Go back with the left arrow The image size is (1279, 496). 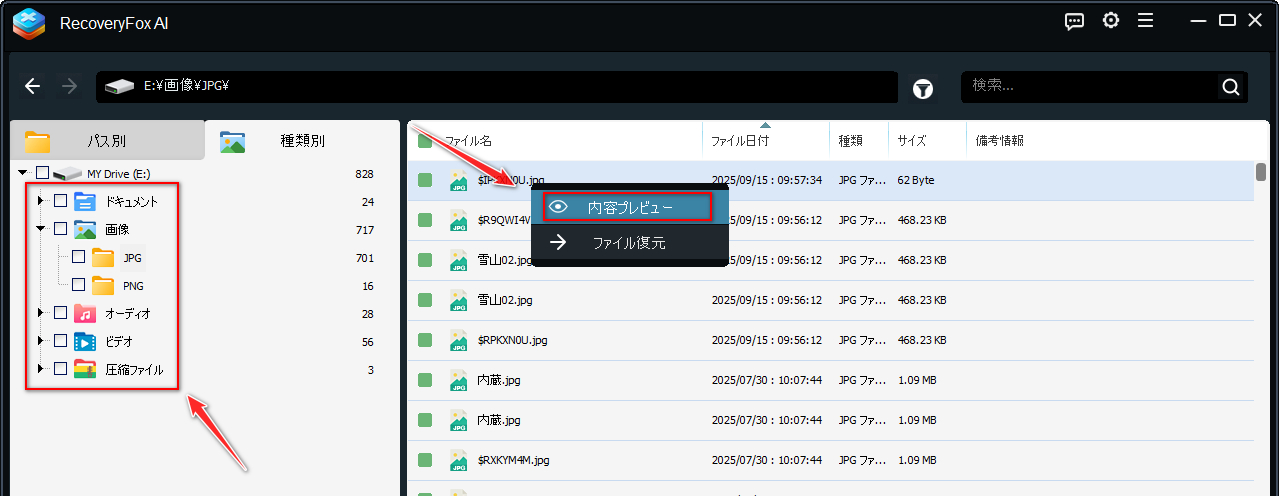click(33, 86)
